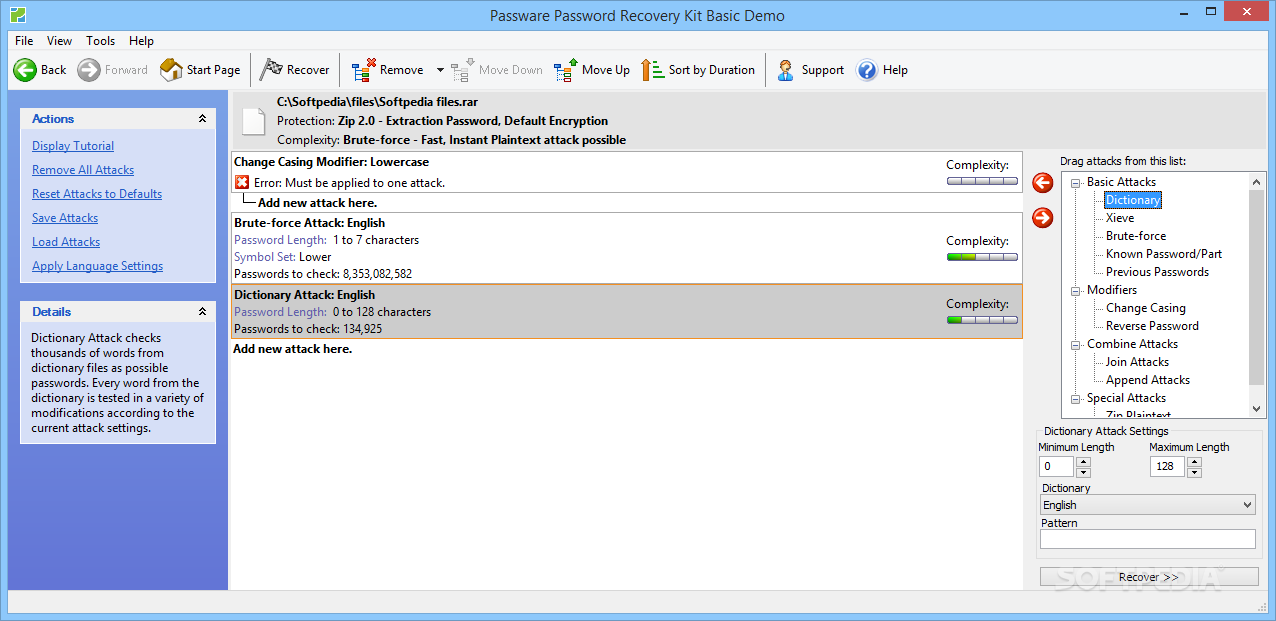Decrease Minimum Length with down spinner

click(1083, 472)
